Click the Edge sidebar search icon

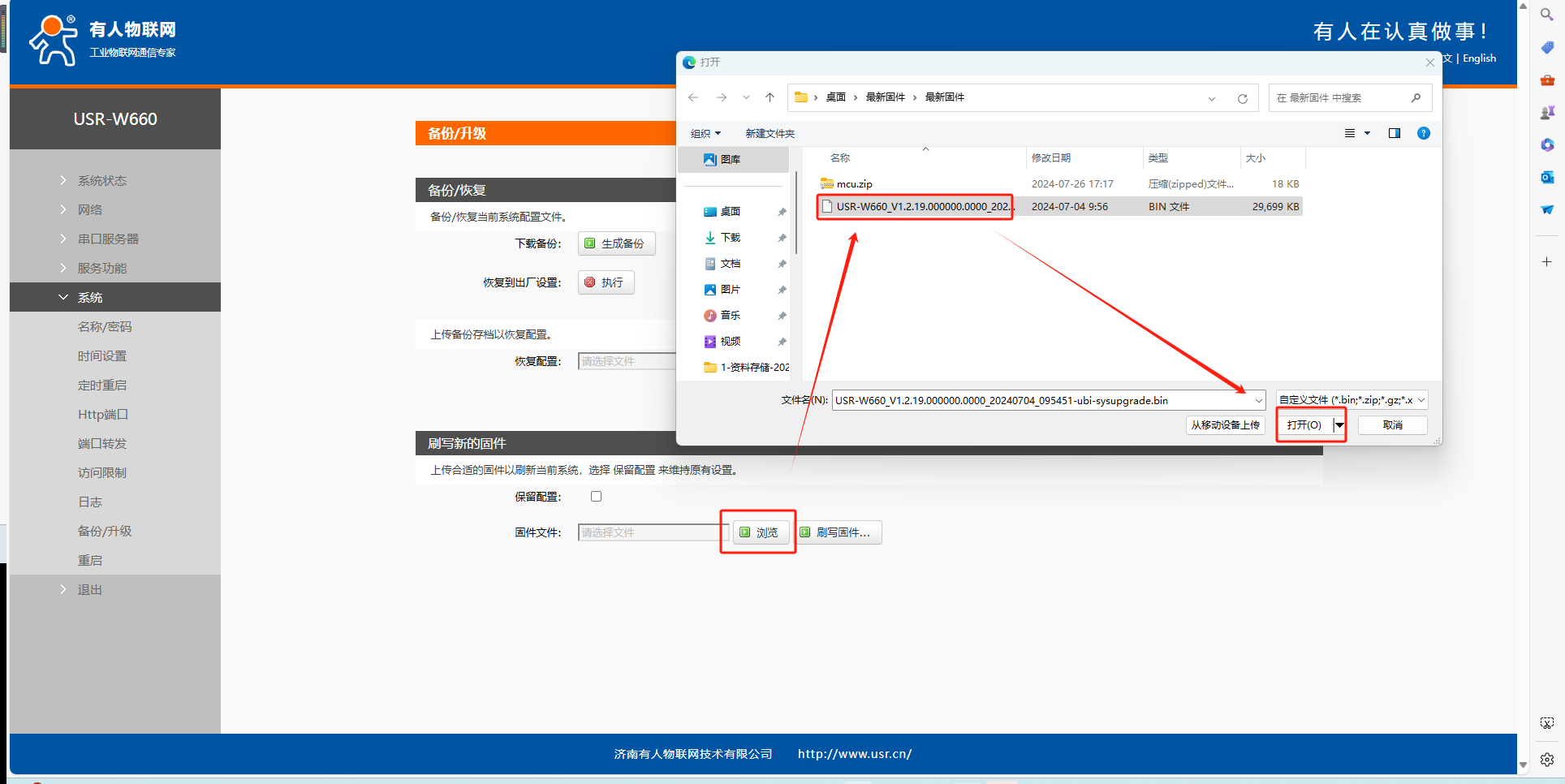coord(1547,15)
